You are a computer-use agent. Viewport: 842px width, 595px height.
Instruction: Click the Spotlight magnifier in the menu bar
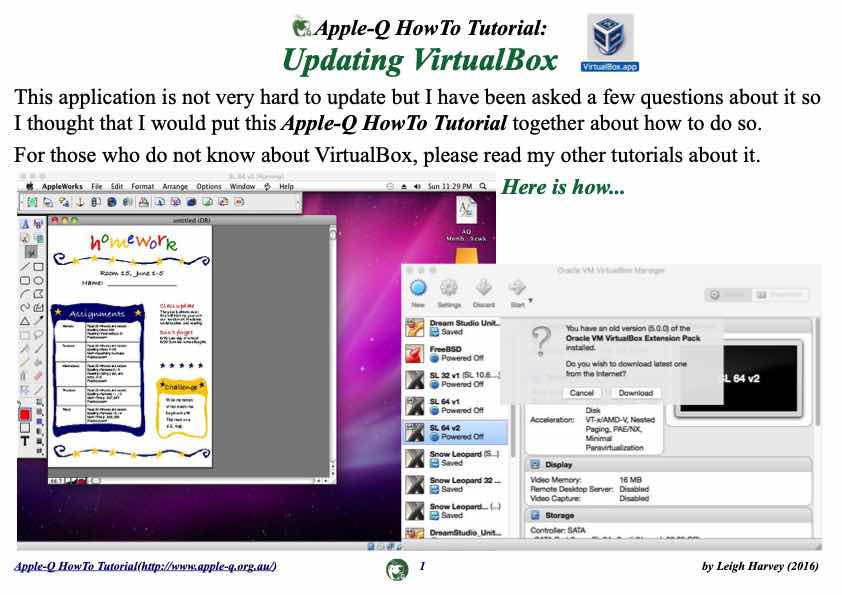click(x=483, y=186)
